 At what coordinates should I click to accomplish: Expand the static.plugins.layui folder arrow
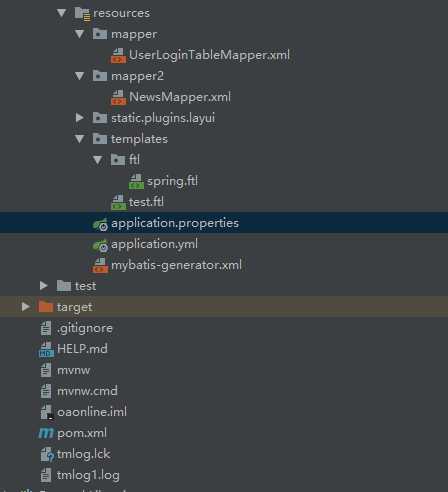79,118
